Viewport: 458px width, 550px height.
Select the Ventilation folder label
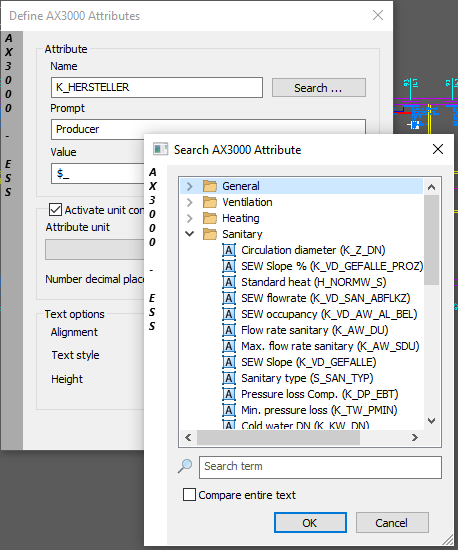[x=247, y=202]
